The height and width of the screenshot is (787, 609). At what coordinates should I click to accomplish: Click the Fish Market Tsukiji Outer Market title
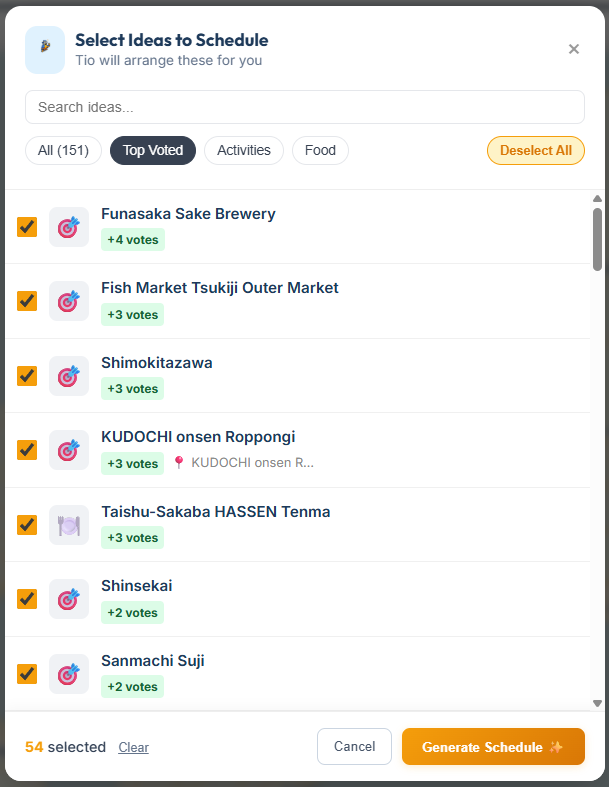[x=220, y=288]
